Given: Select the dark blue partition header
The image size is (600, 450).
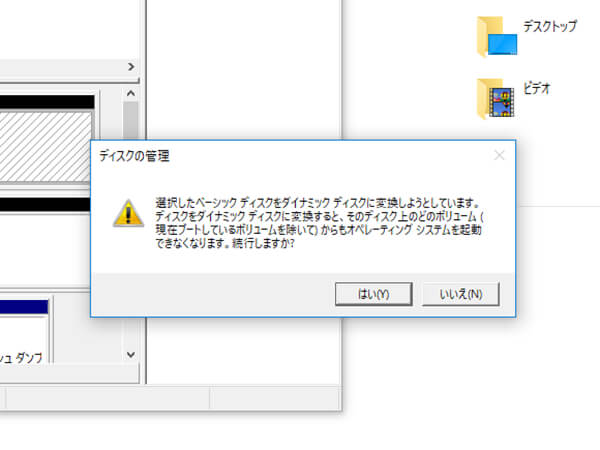Looking at the screenshot, I should coord(24,307).
